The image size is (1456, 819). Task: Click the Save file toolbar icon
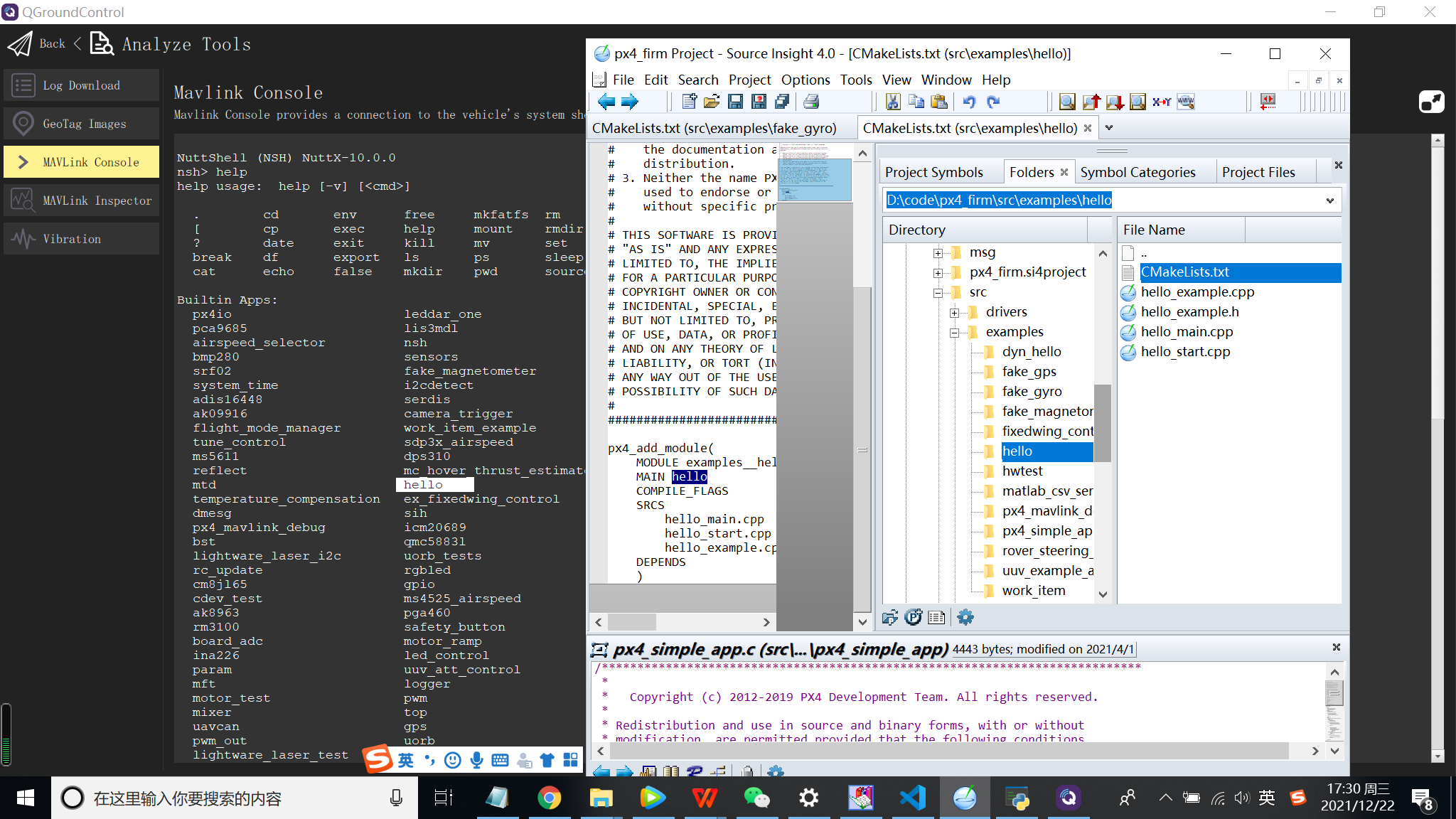tap(735, 102)
